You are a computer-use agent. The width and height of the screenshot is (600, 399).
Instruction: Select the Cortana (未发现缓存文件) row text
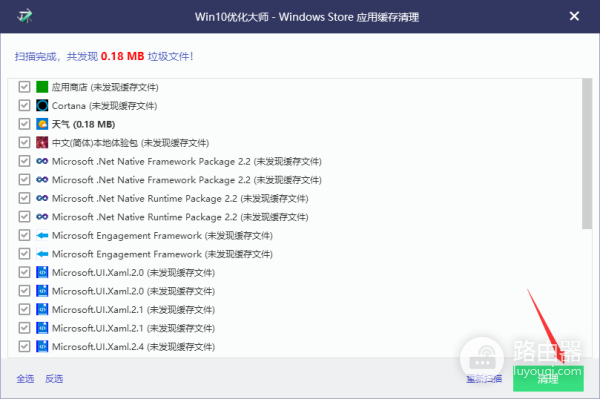click(x=104, y=106)
